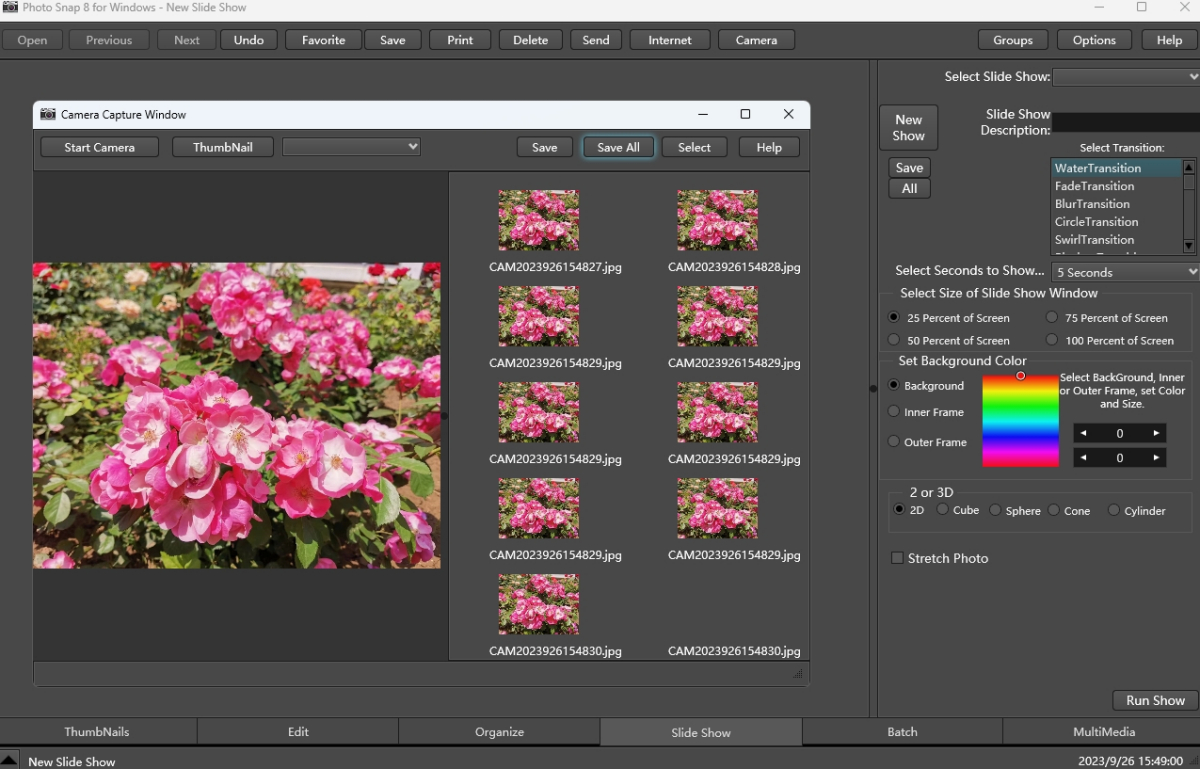
Task: Click Save in the Camera Capture Window
Action: pos(545,147)
